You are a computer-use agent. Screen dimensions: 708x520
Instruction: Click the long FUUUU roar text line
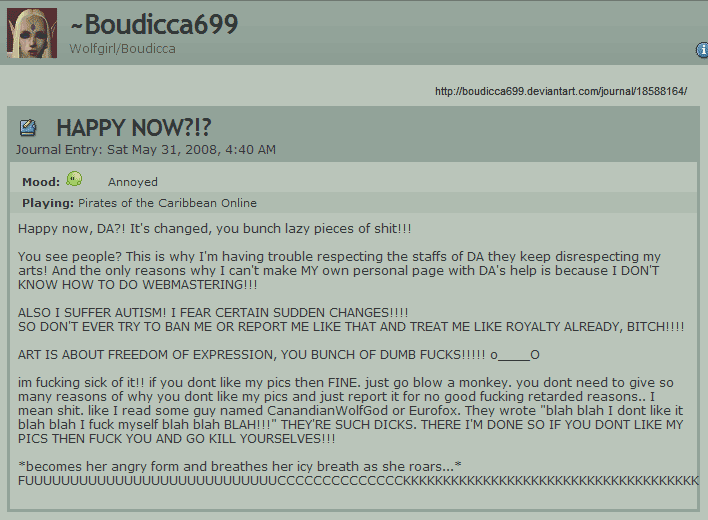pos(358,481)
